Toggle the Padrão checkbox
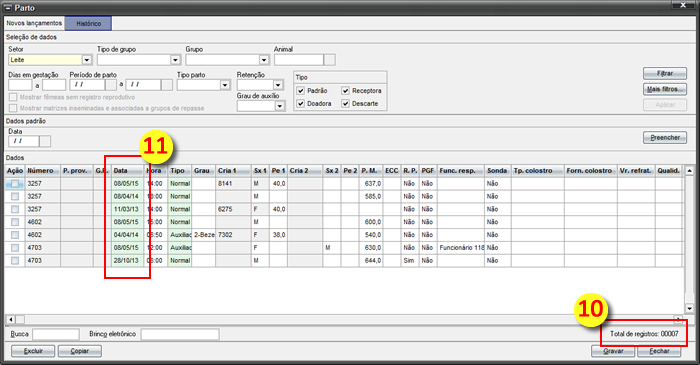 point(301,91)
